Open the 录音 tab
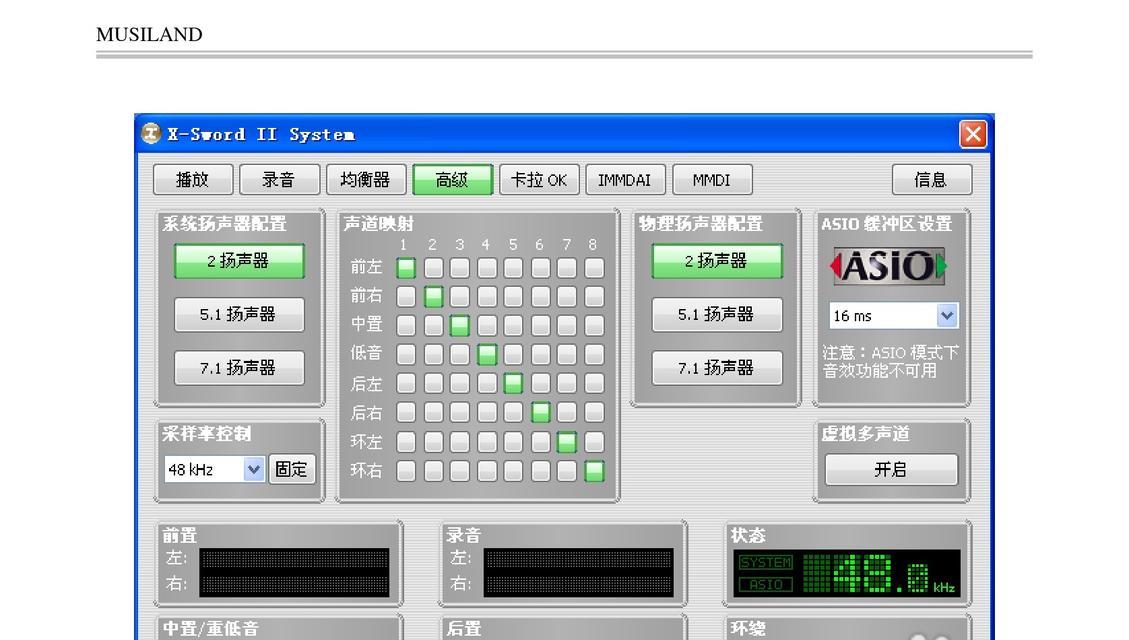The height and width of the screenshot is (640, 1129). point(279,180)
